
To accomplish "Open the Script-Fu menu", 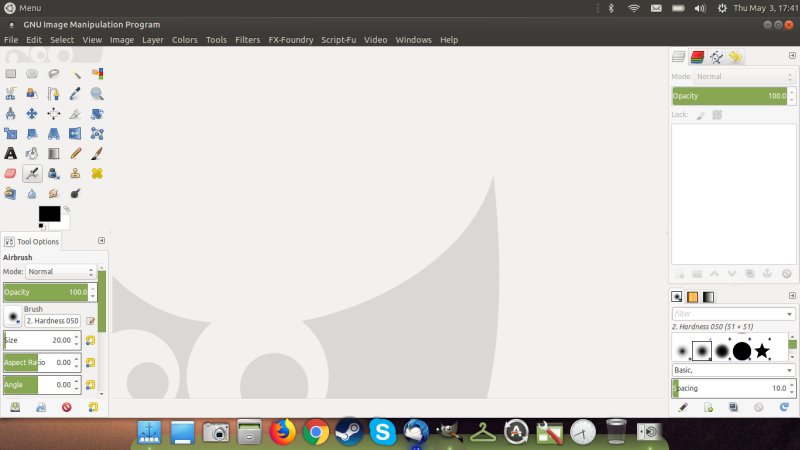I will (x=338, y=40).
